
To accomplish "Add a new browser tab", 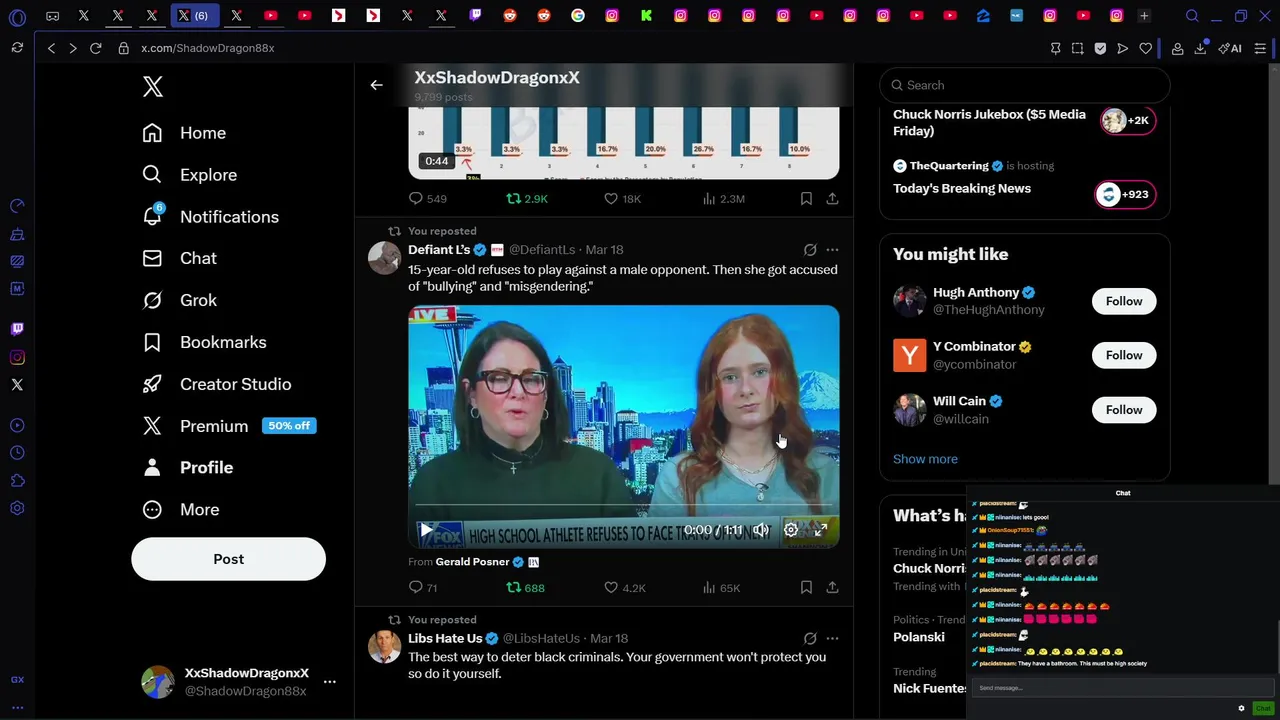I will pyautogui.click(x=1144, y=16).
